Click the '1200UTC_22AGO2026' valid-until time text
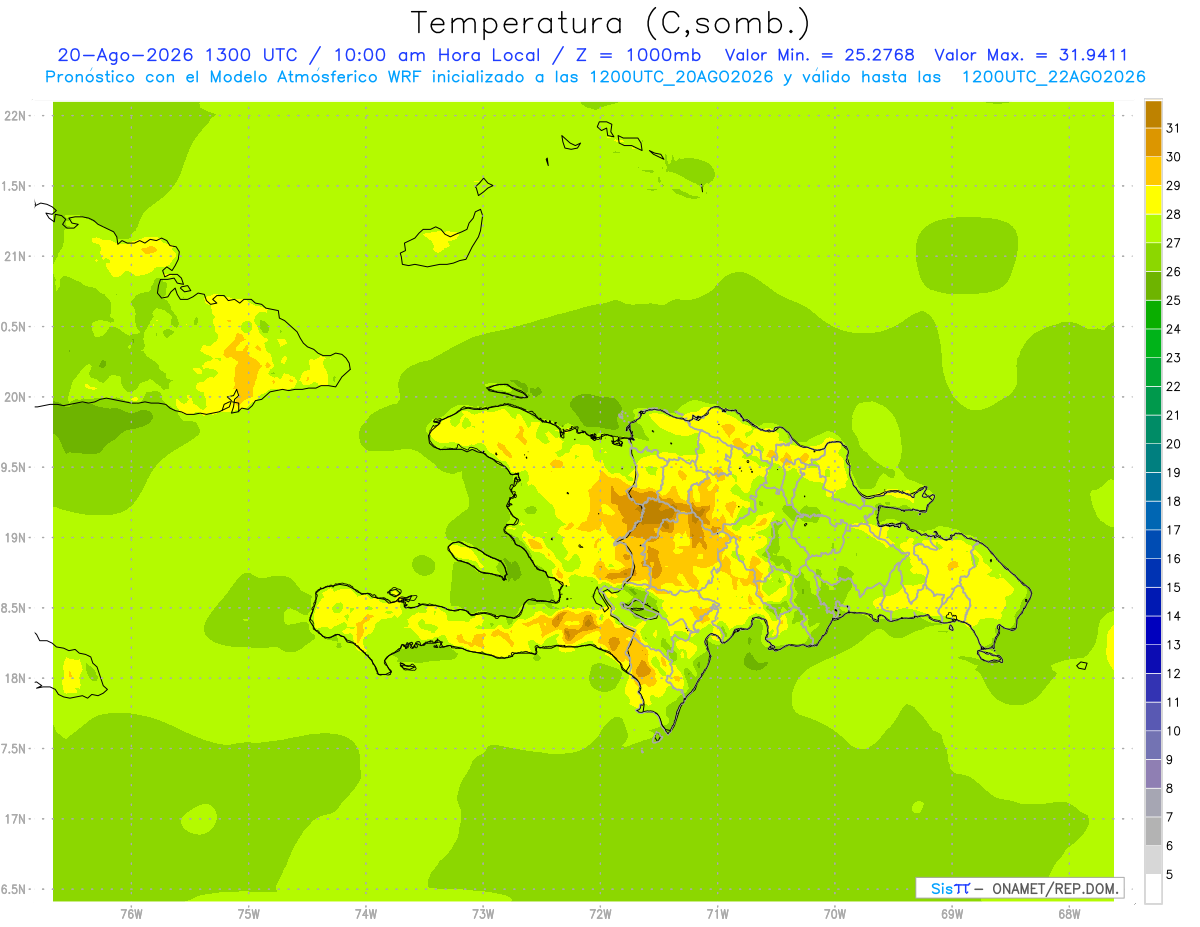This screenshot has width=1200, height=927. 1053,77
